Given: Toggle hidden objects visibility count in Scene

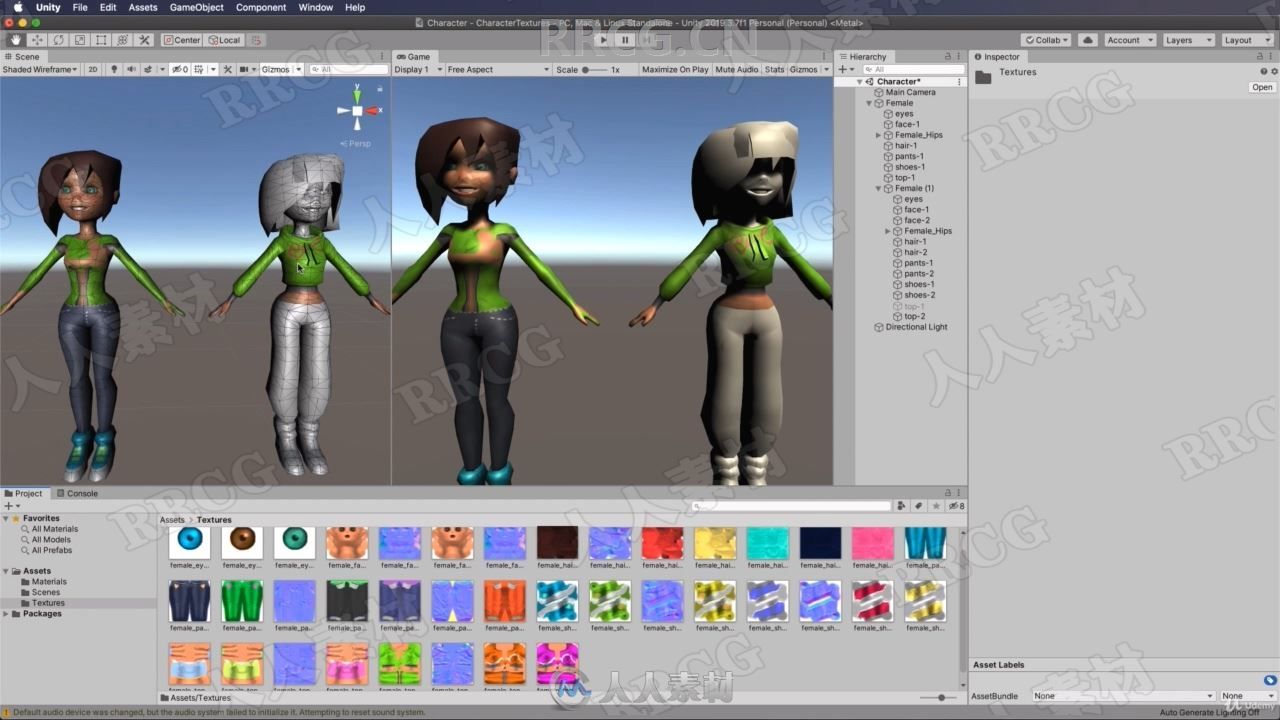Looking at the screenshot, I should [180, 70].
